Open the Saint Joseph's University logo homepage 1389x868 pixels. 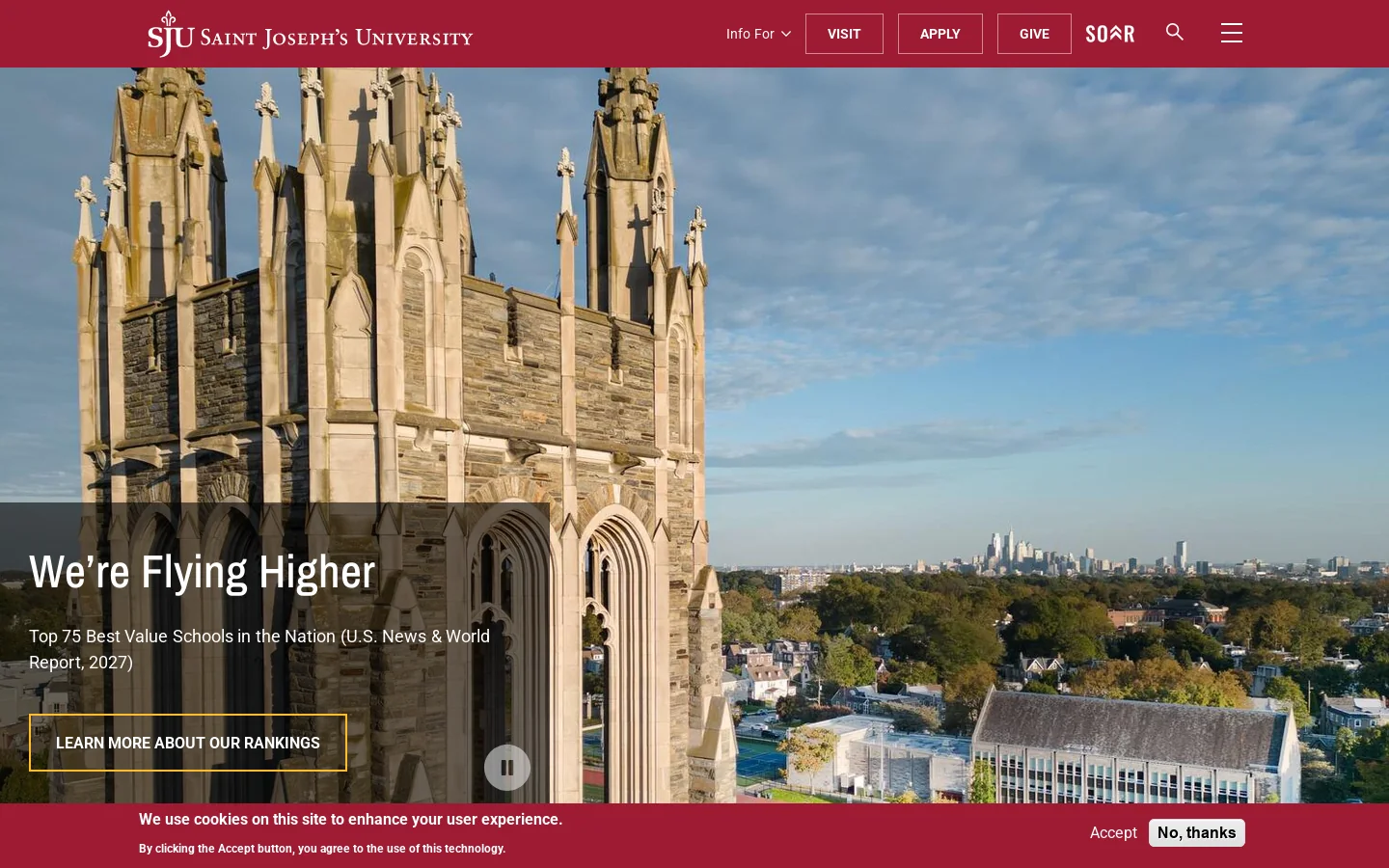310,34
